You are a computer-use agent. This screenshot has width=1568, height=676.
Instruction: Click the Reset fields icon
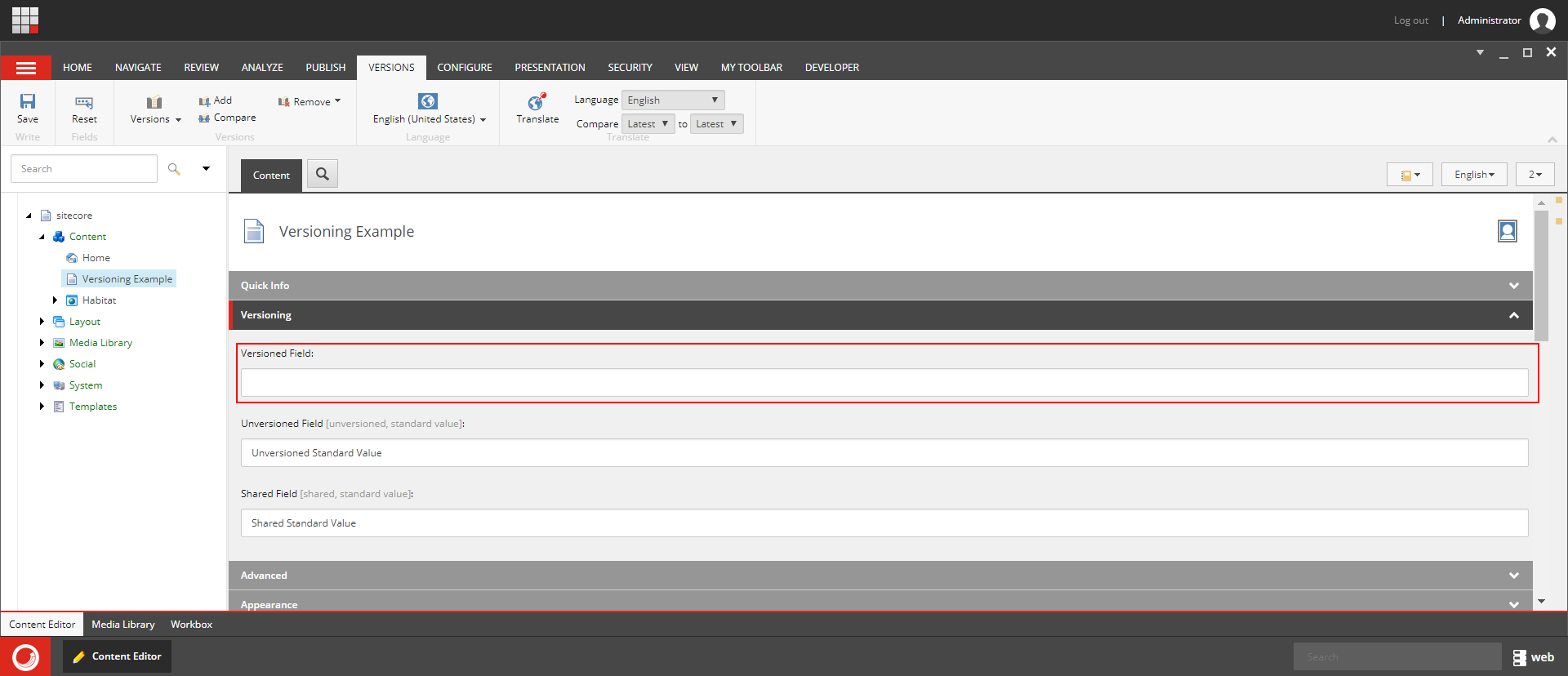84,102
